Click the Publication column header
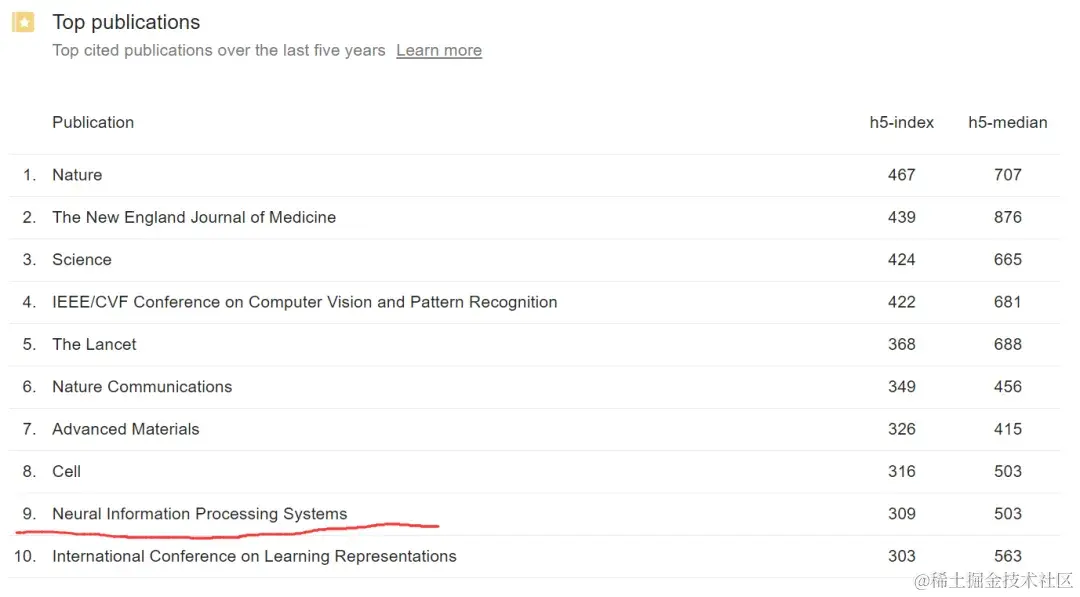This screenshot has width=1080, height=597. point(93,123)
